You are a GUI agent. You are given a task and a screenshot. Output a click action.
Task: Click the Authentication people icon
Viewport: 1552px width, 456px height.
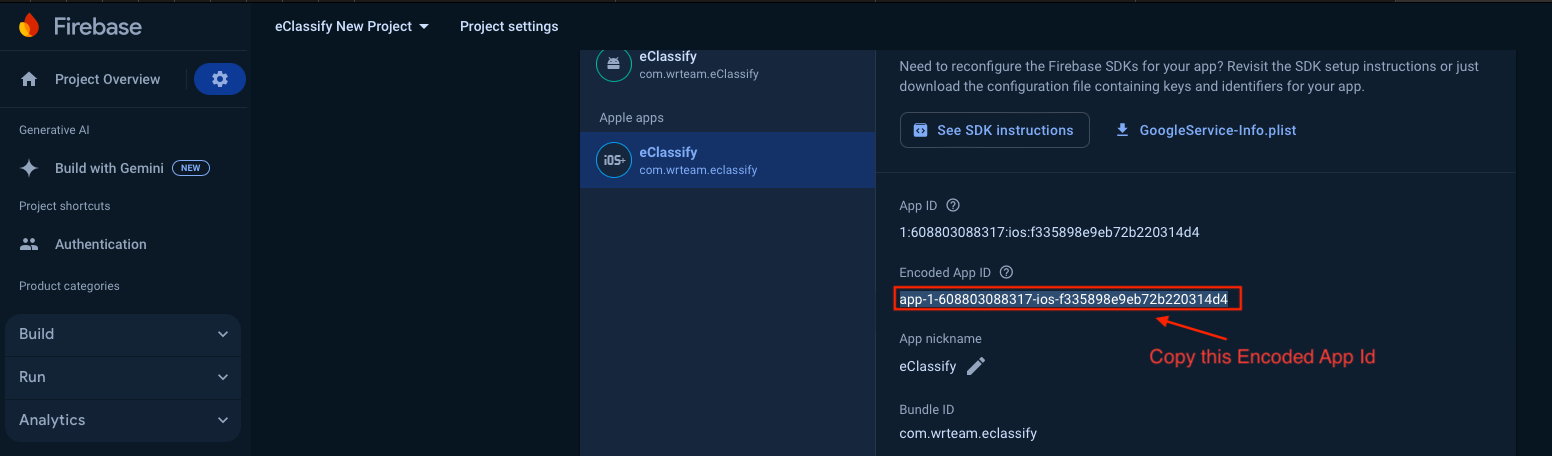click(x=29, y=244)
